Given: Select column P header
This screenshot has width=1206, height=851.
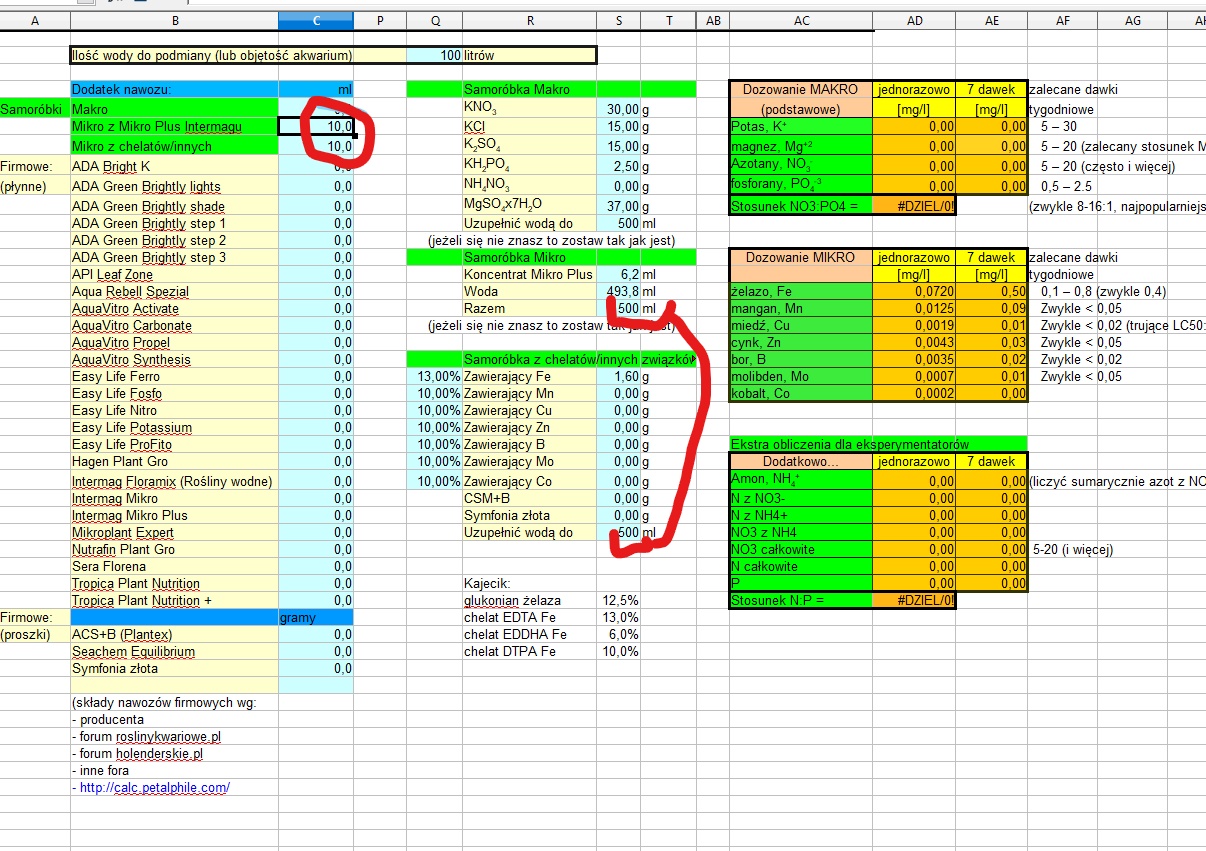Looking at the screenshot, I should pos(380,21).
